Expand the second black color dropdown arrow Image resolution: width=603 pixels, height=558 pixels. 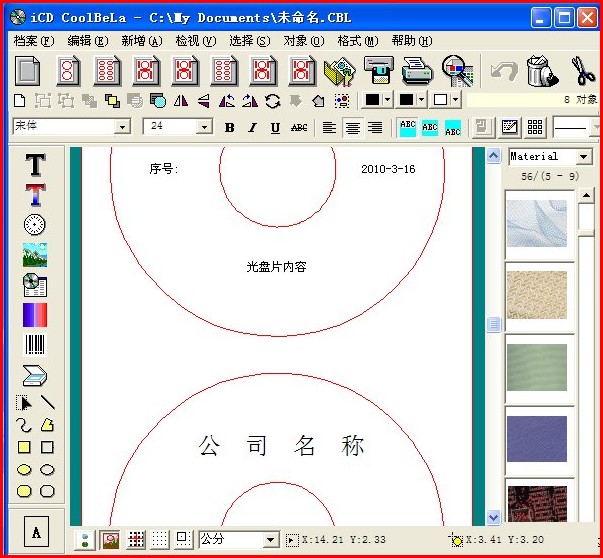(421, 100)
